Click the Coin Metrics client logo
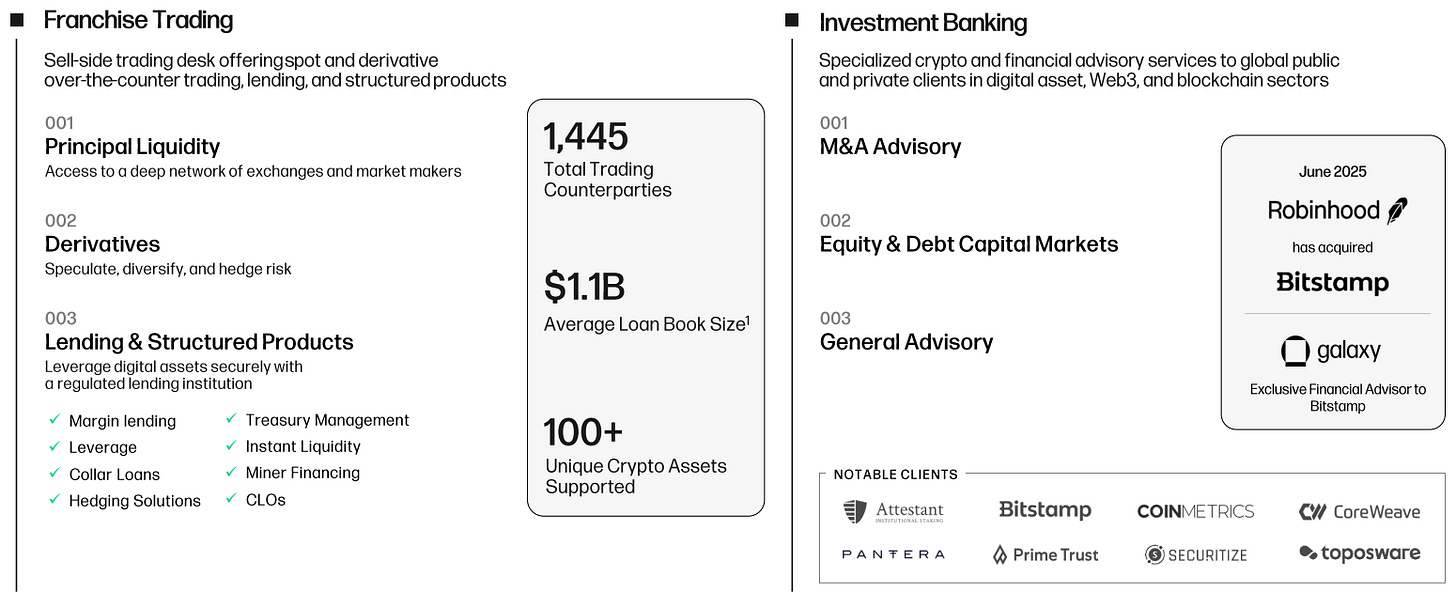Image resolution: width=1456 pixels, height=595 pixels. (1195, 512)
